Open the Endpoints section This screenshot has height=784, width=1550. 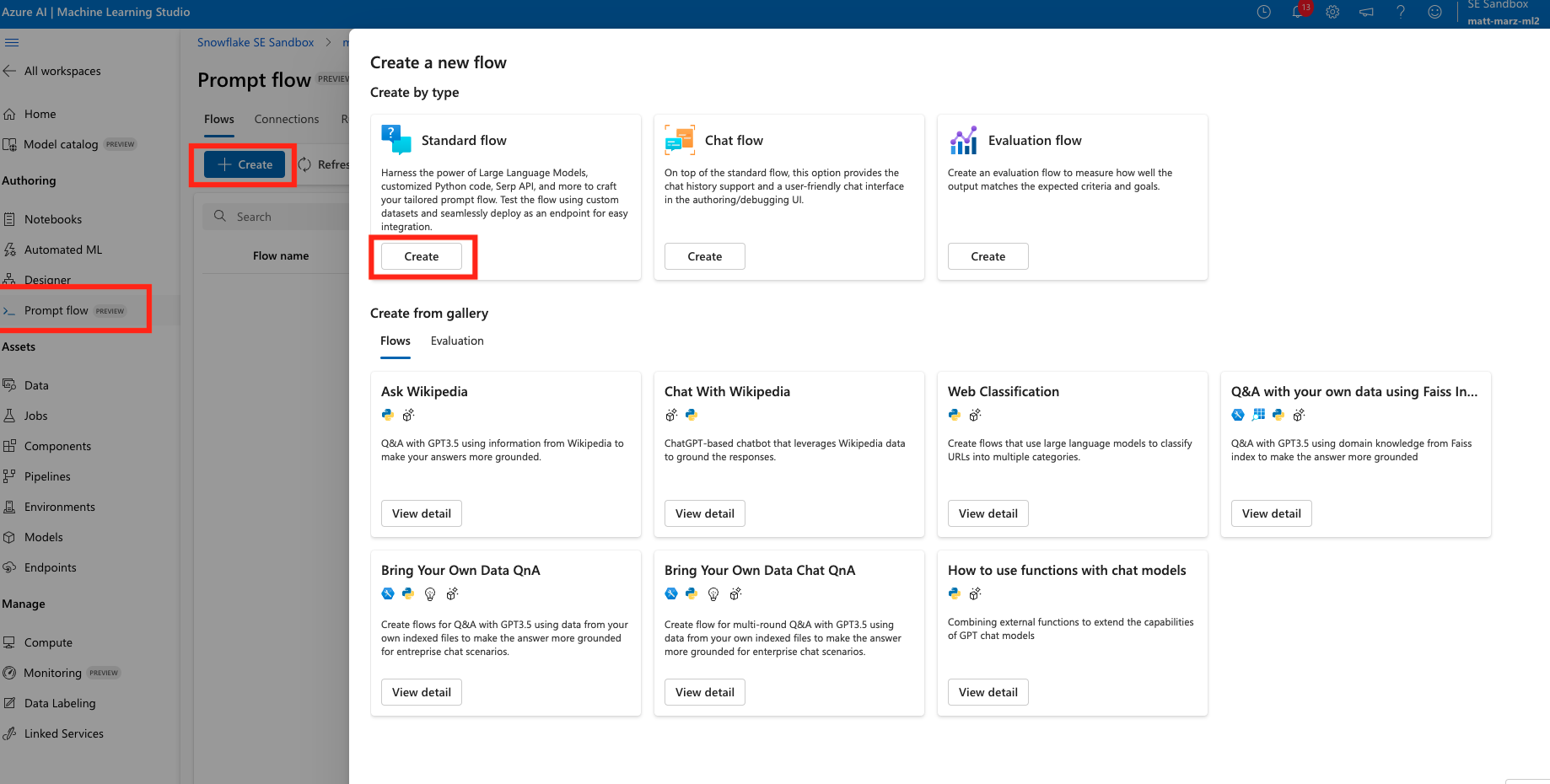(50, 567)
